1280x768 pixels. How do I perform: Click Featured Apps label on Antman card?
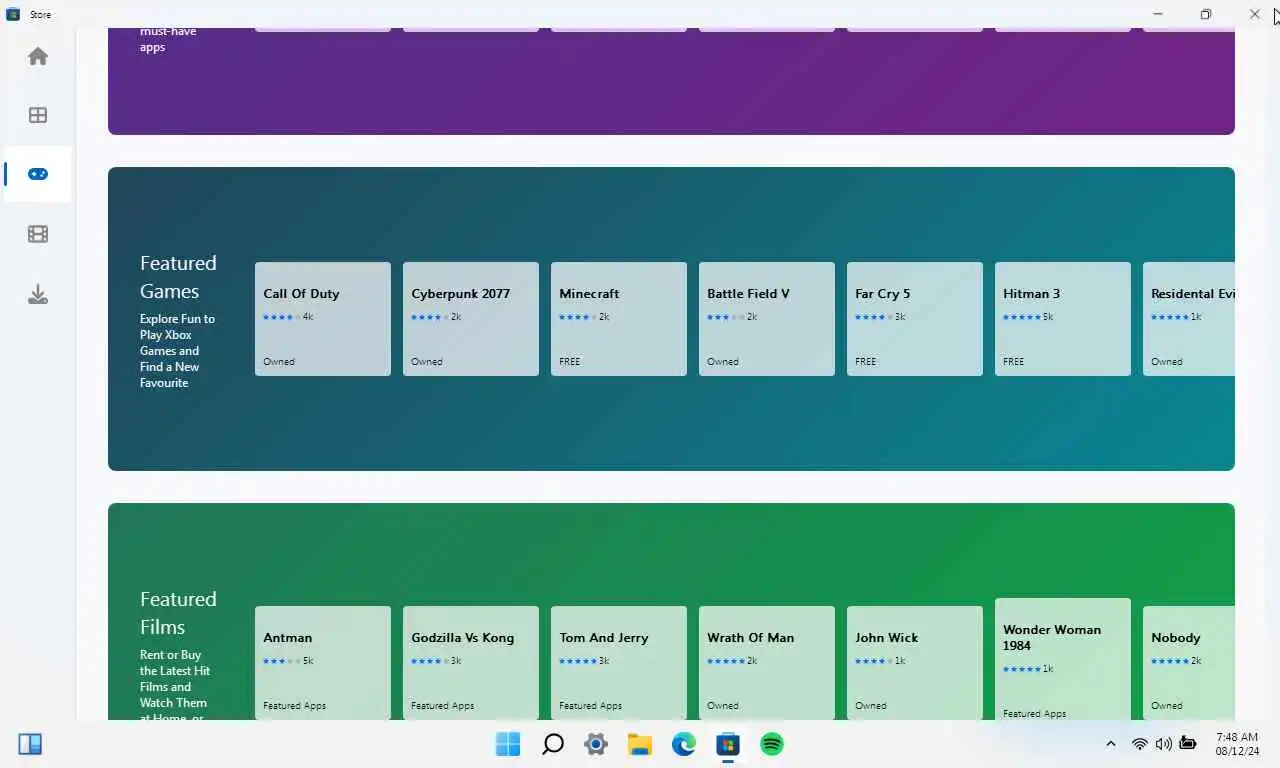(295, 706)
